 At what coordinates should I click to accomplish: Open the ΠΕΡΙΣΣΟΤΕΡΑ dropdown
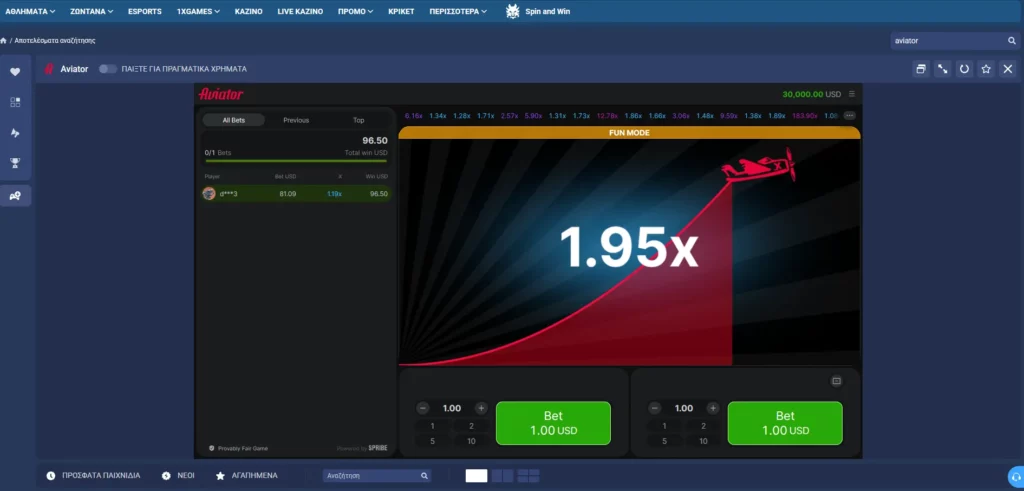coord(458,11)
